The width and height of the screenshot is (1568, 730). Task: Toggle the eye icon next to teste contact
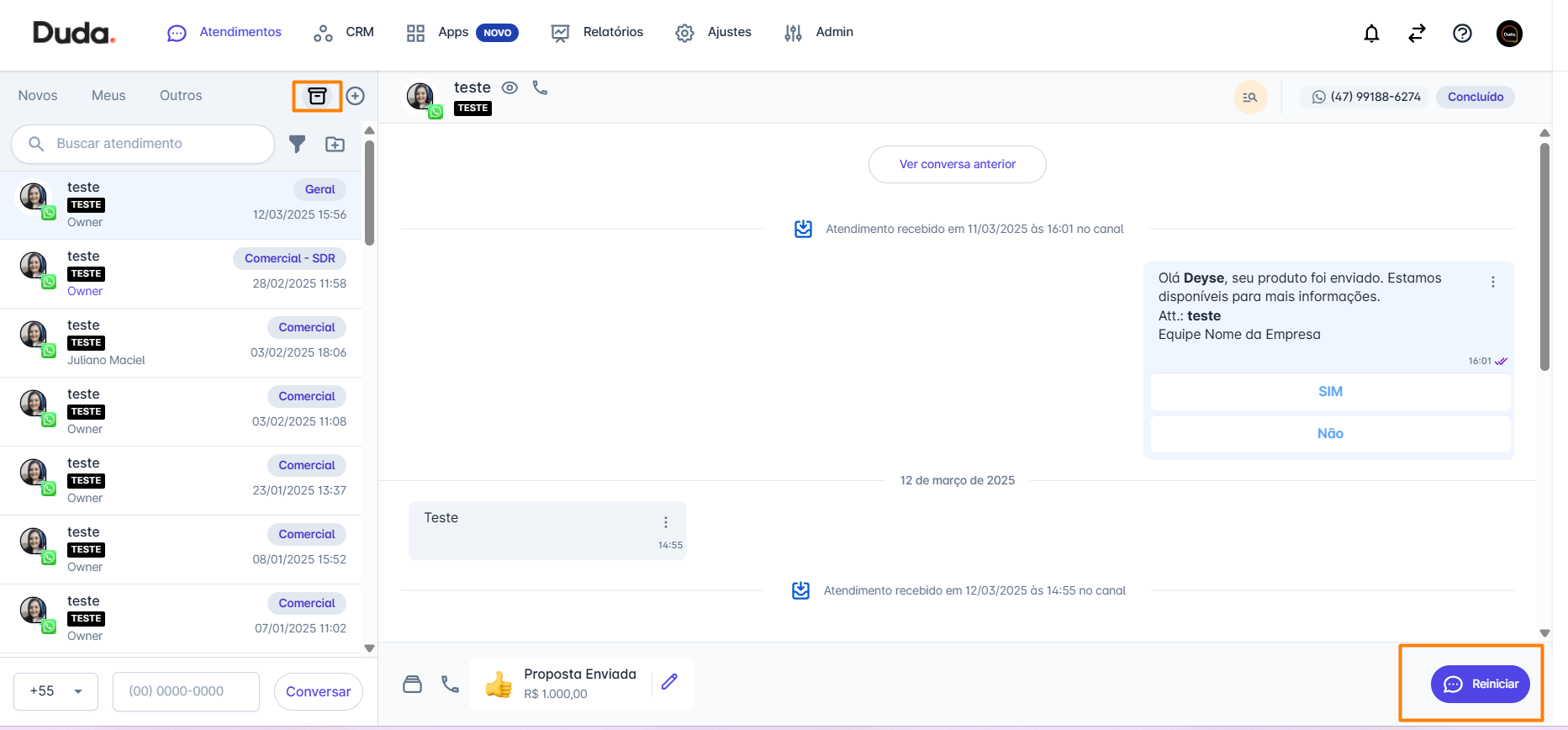point(509,87)
